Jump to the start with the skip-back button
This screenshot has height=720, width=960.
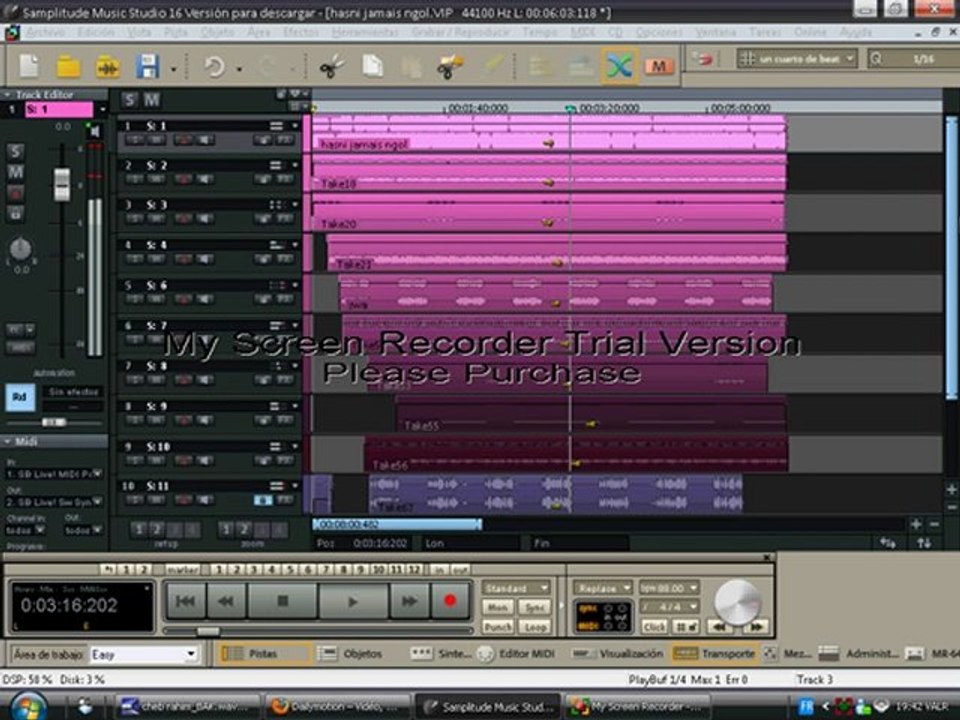(x=186, y=602)
